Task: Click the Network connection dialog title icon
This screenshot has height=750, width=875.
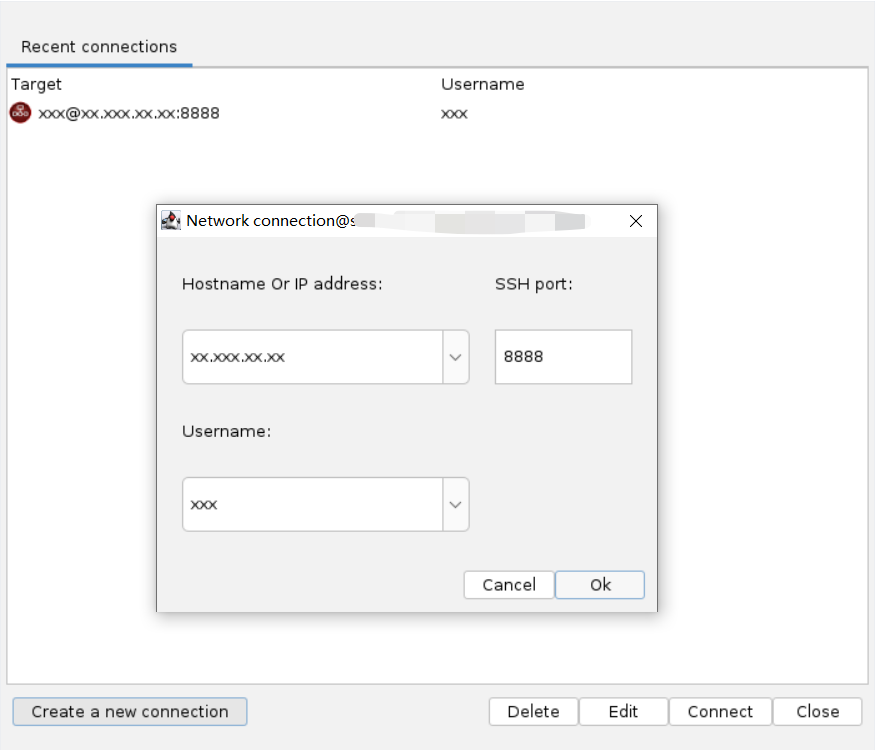Action: 171,221
